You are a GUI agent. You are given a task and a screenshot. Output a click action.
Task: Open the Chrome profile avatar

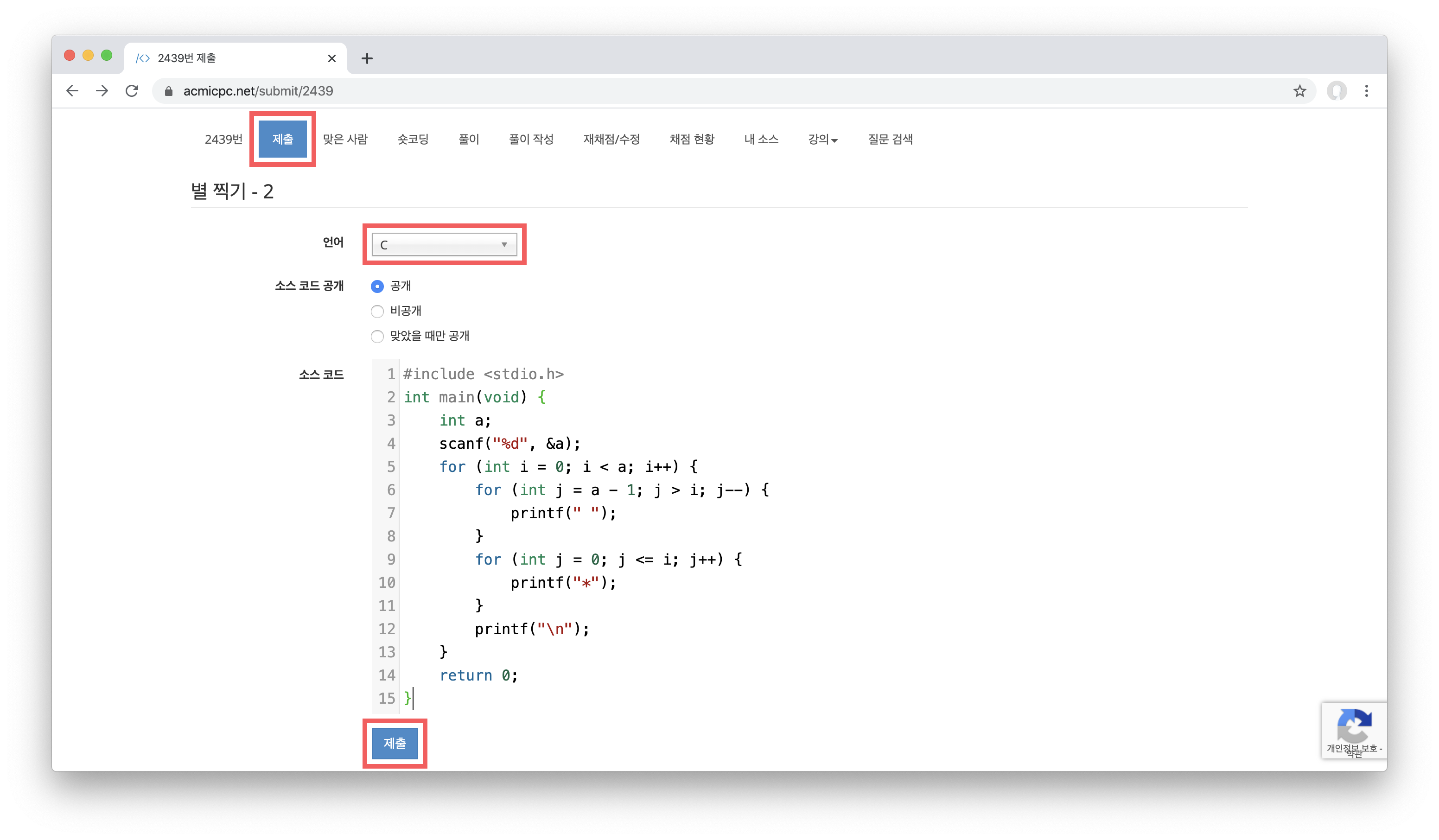1336,91
